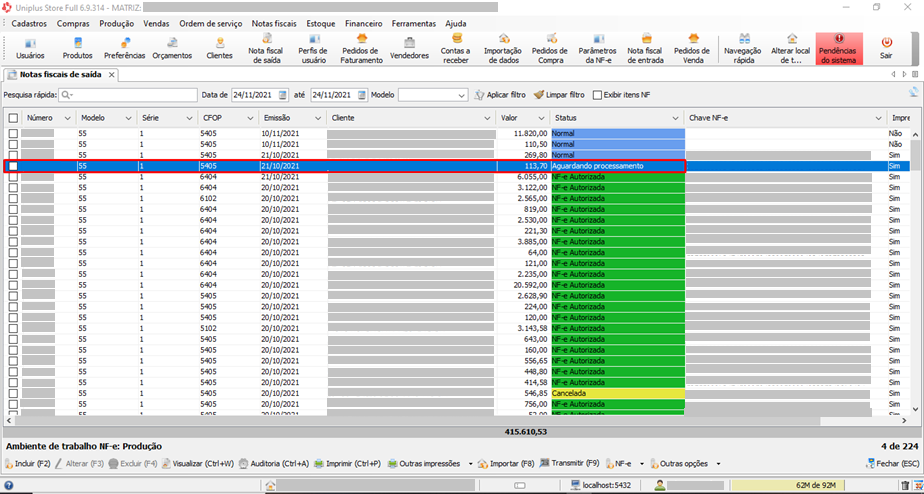Click Auditoria (Ctrl+A) button
Viewport: 924px width, 494px height.
[x=274, y=464]
